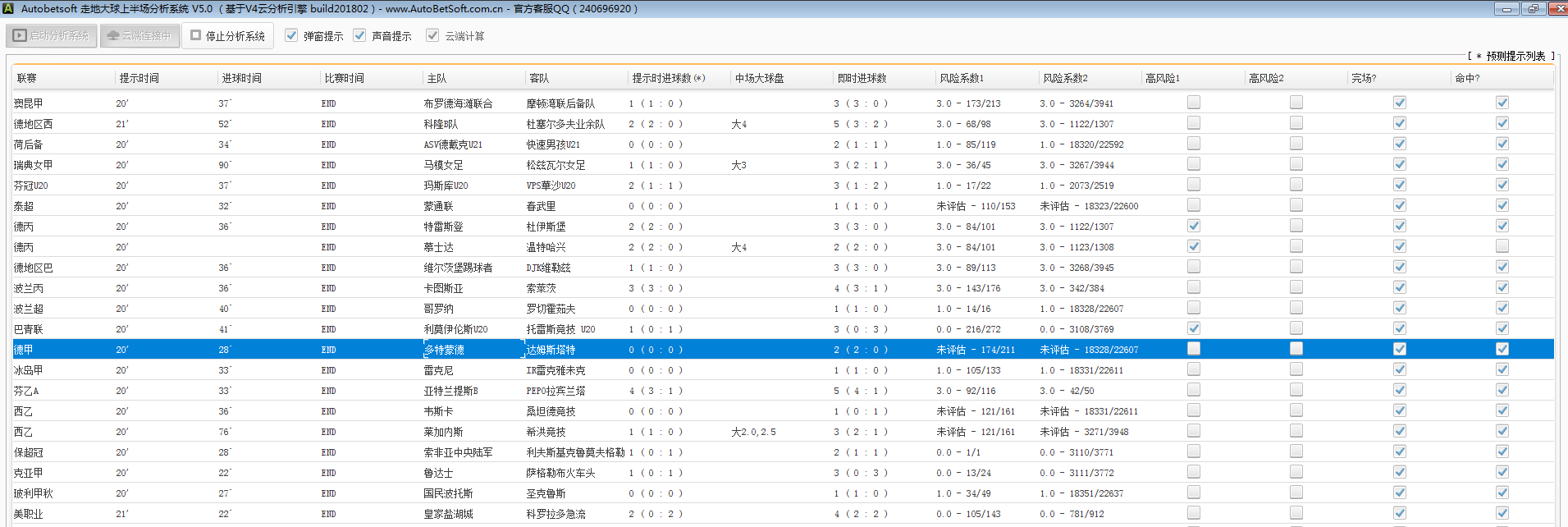Click the 预测提示列表 panel label
This screenshot has height=527, width=1568.
(x=1515, y=56)
